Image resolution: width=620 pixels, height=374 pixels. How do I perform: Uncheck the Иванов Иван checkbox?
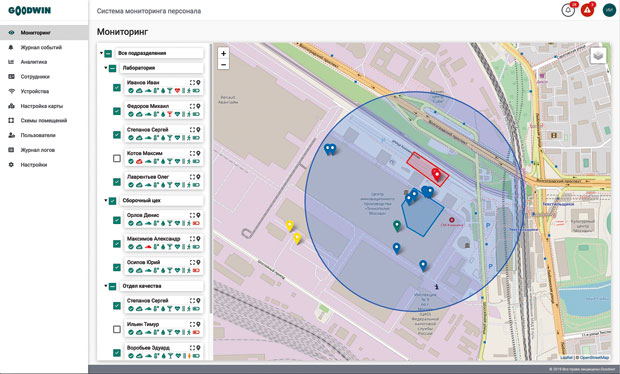[117, 87]
